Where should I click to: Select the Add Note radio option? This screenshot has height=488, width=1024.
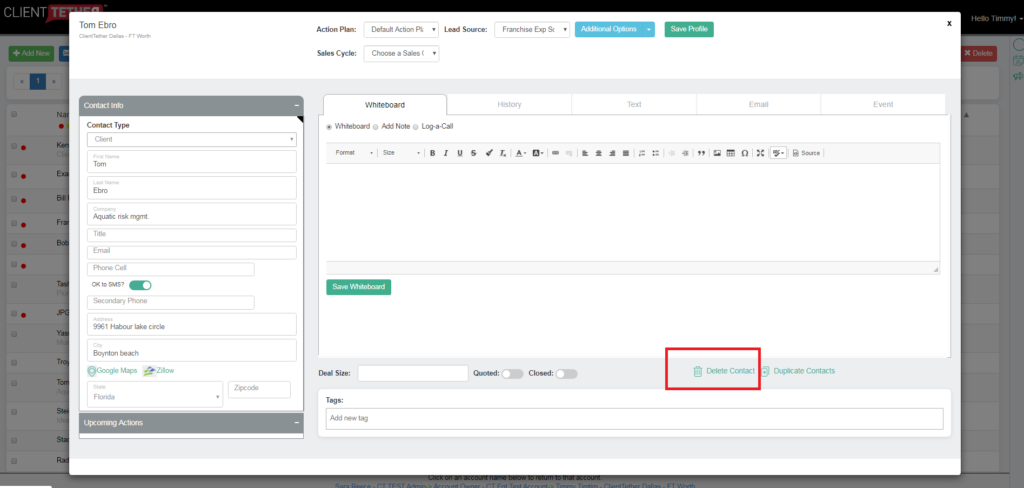[376, 127]
